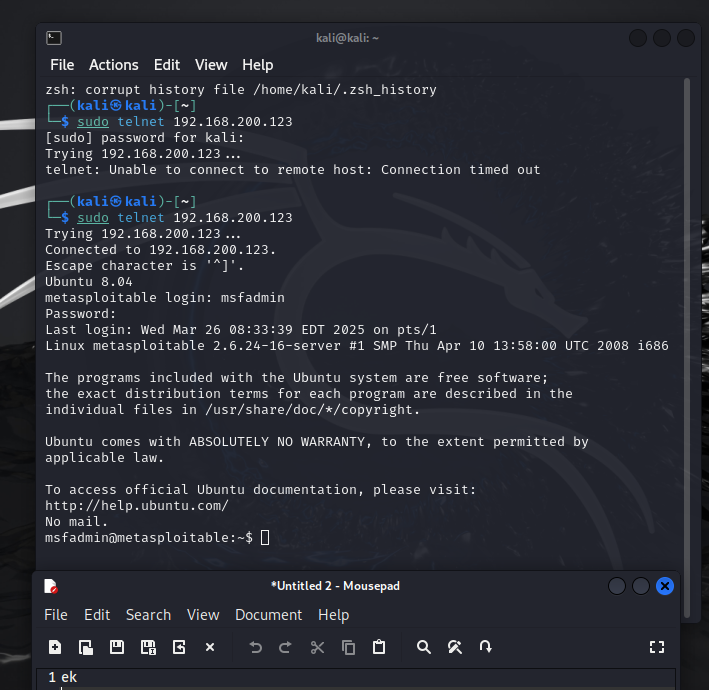This screenshot has height=690, width=709.
Task: Close the Mousepad window with the blue X
Action: click(665, 586)
